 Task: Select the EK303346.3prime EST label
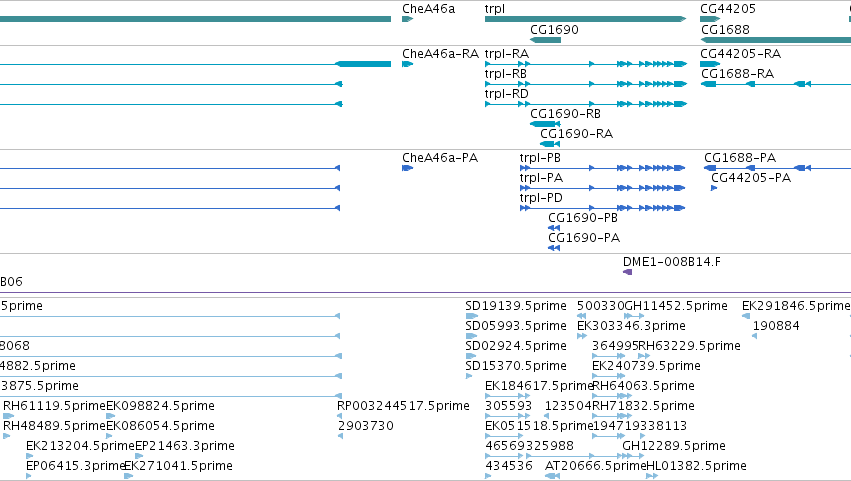pos(631,326)
